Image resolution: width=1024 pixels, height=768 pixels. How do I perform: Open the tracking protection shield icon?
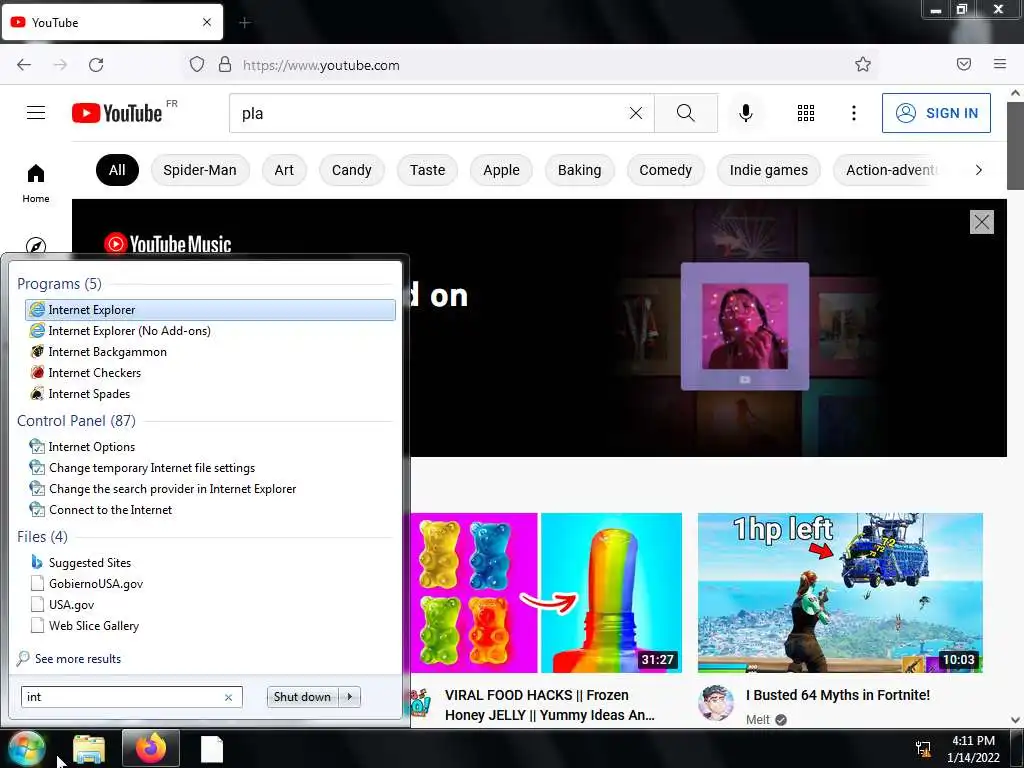[197, 64]
